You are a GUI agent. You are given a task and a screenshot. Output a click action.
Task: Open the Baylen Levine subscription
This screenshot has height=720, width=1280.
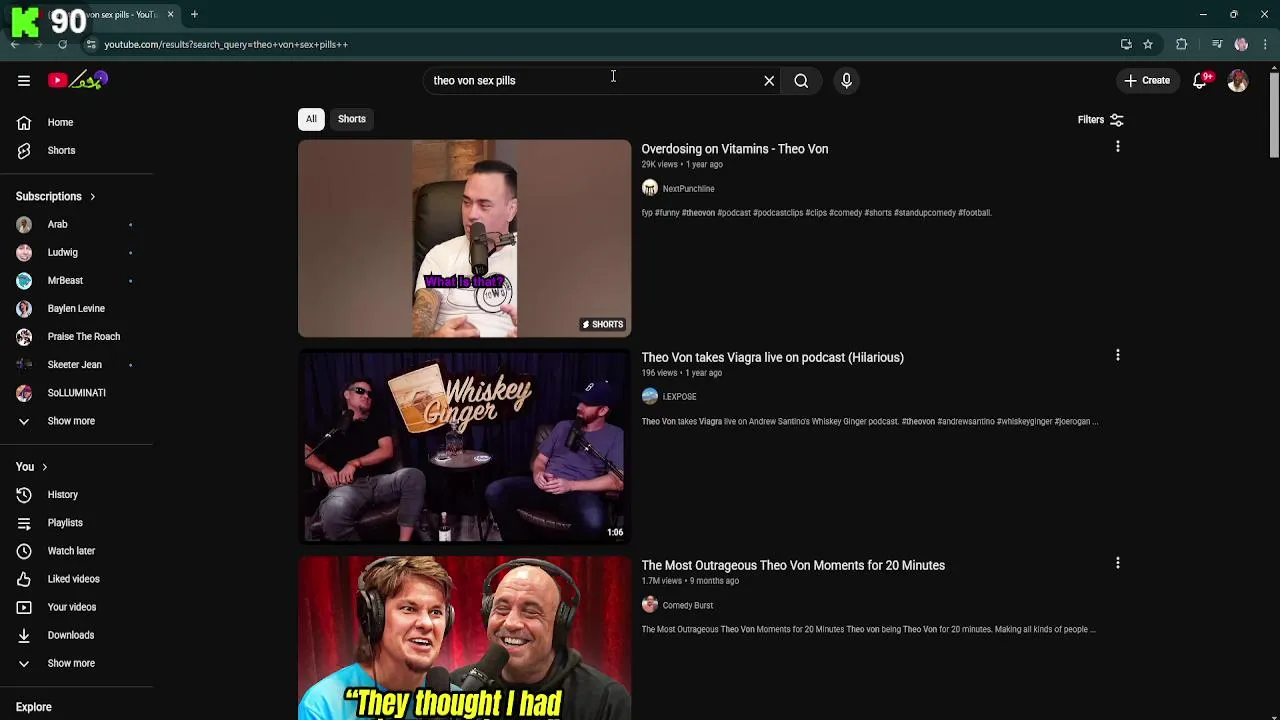point(76,308)
